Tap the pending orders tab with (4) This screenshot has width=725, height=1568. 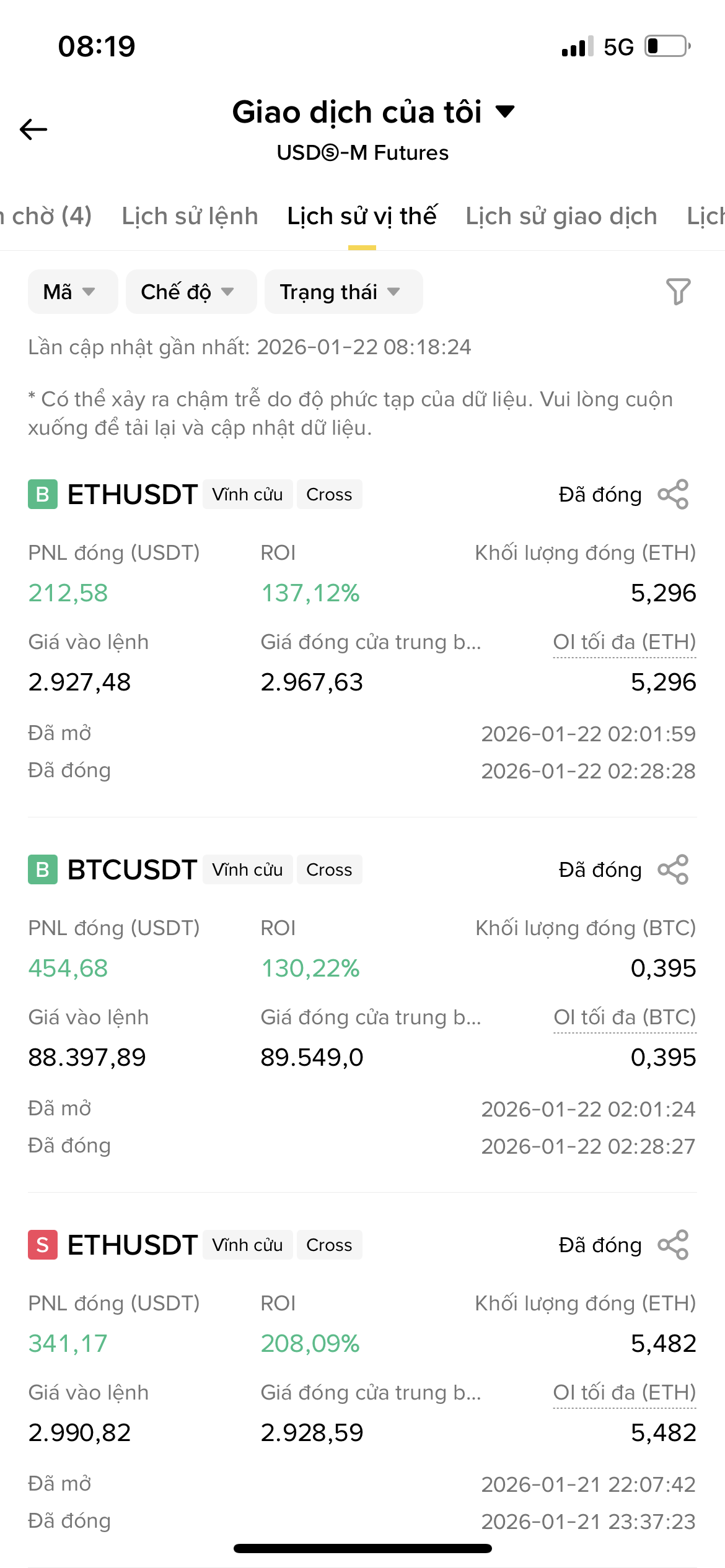(x=46, y=216)
